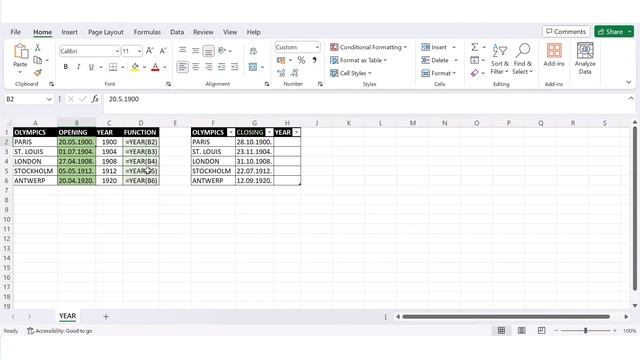Open the font size dropdown
The image size is (640, 360).
point(140,51)
